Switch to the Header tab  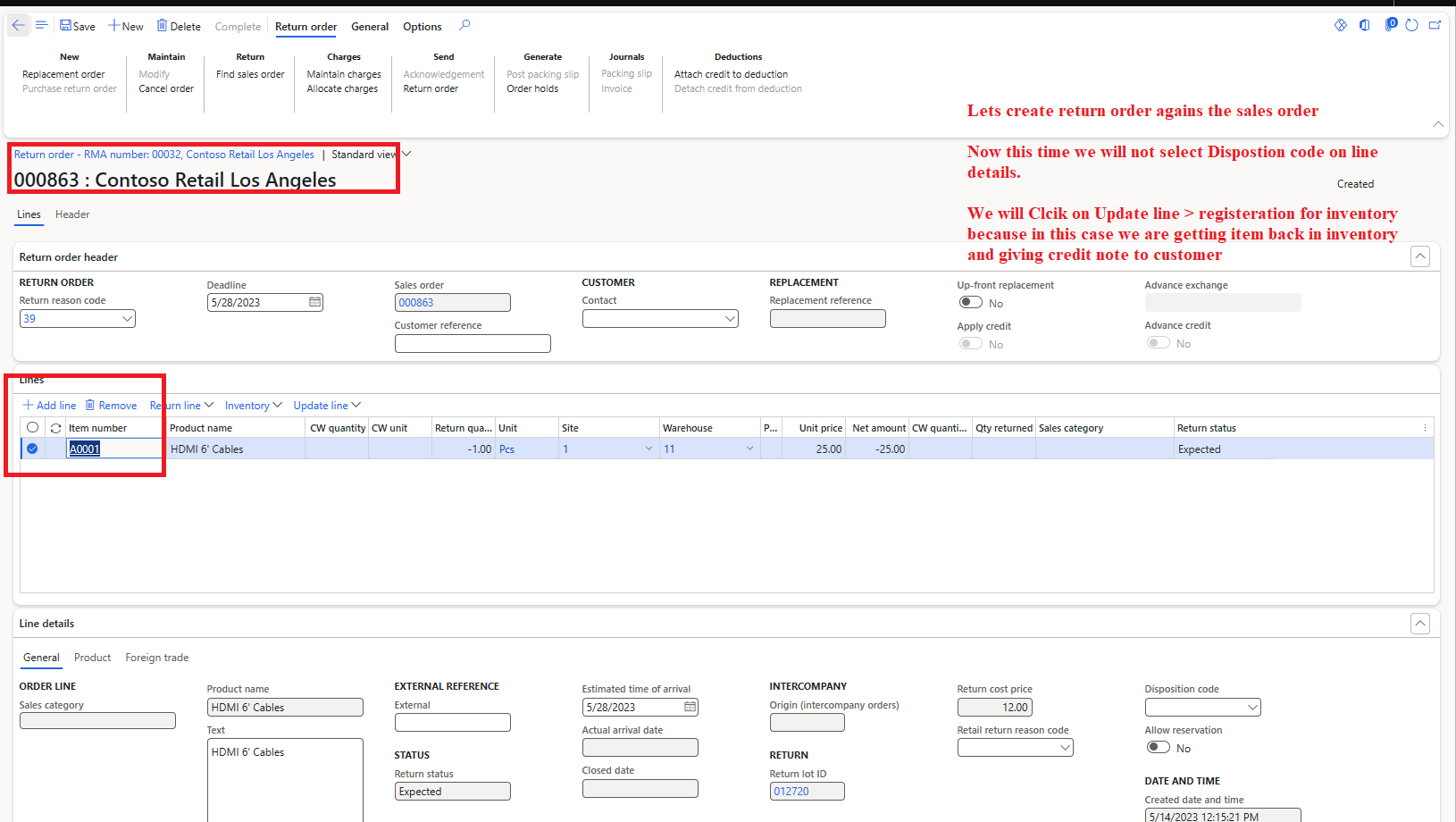71,214
